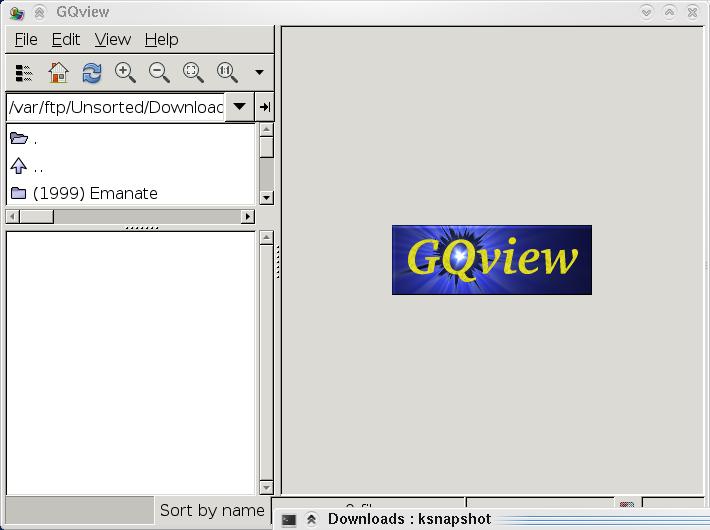The image size is (710, 530).
Task: Click the GQview logo image
Action: [492, 260]
